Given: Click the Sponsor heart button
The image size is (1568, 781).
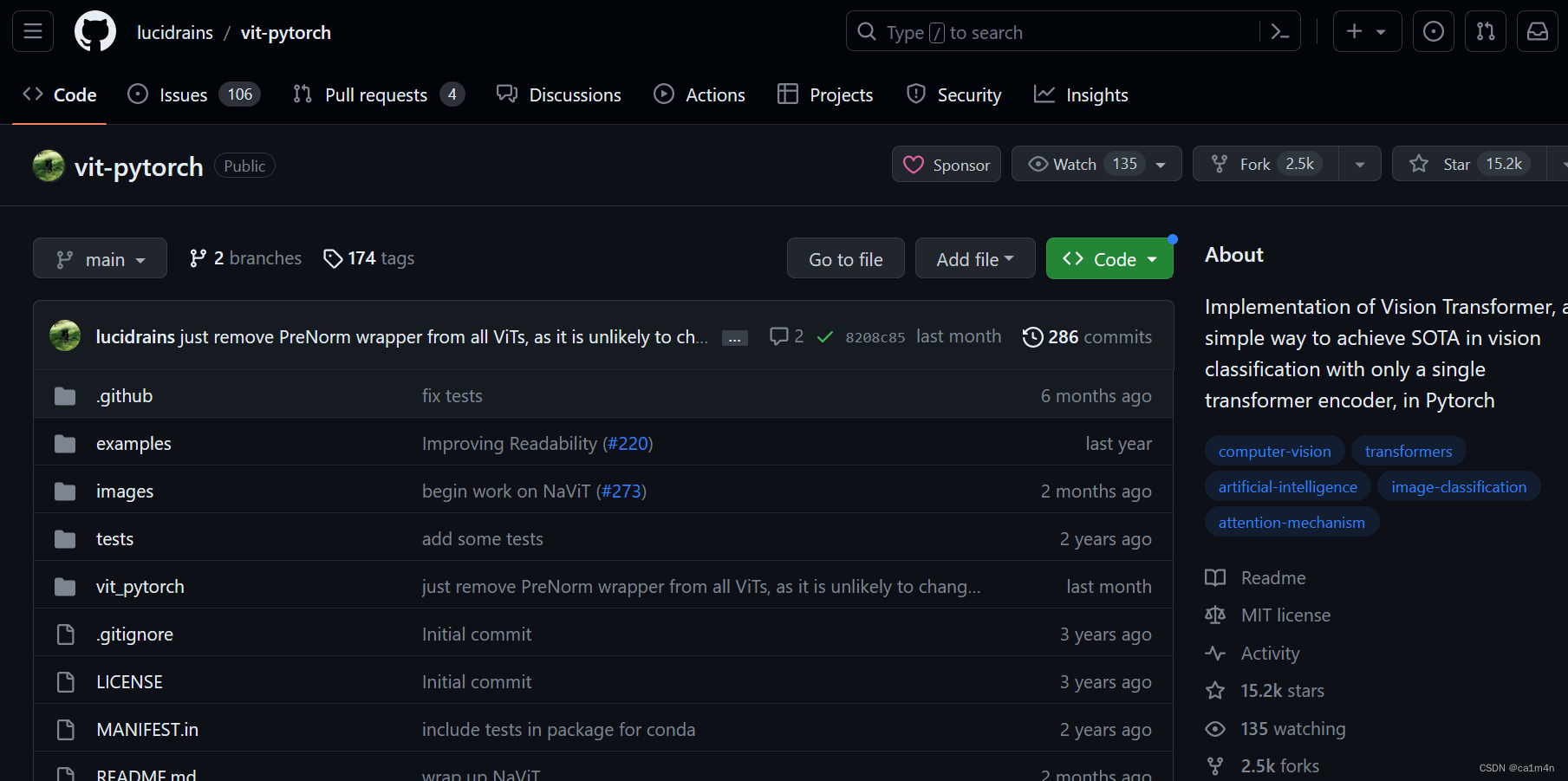Looking at the screenshot, I should click(947, 165).
